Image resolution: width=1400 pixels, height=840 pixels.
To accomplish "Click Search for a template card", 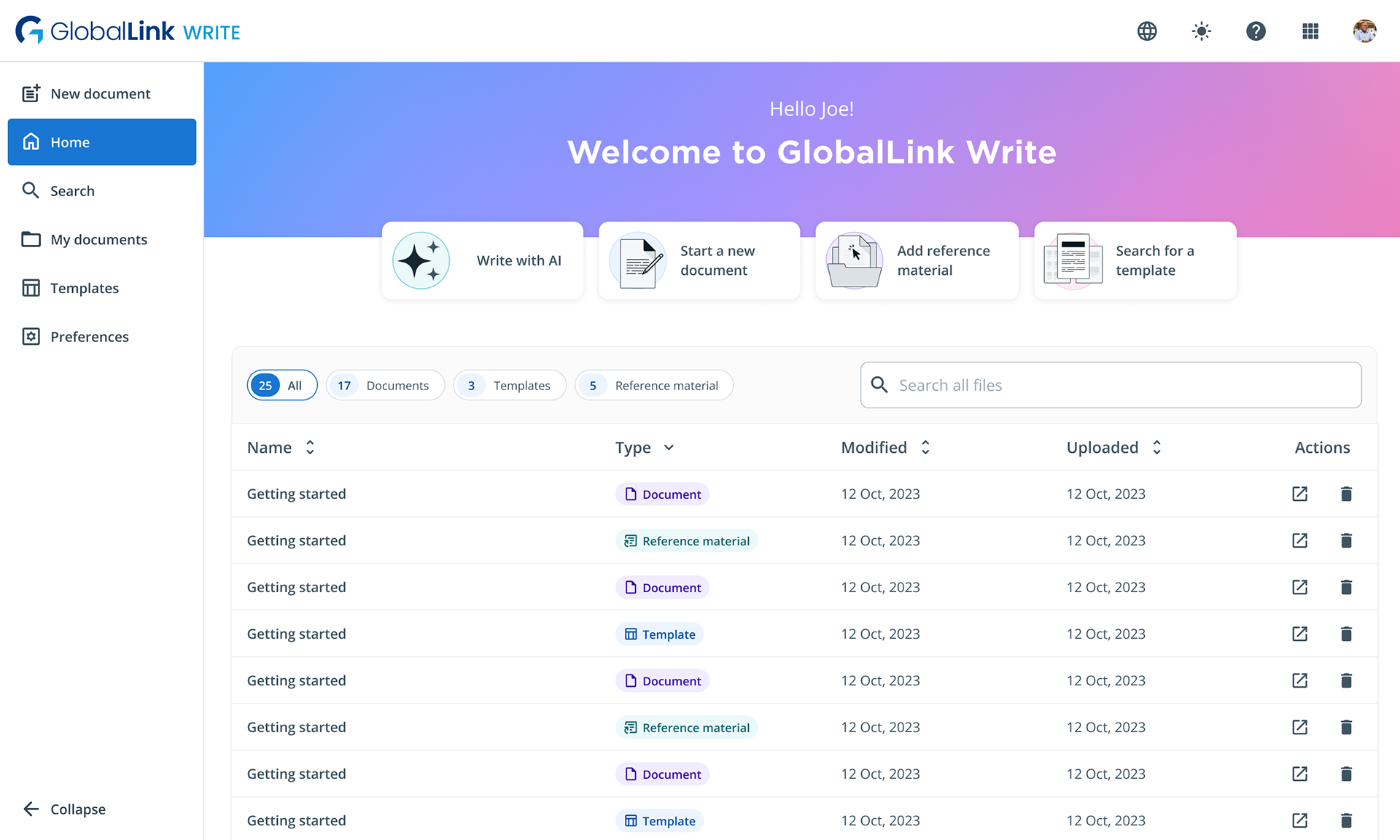I will tap(1135, 260).
